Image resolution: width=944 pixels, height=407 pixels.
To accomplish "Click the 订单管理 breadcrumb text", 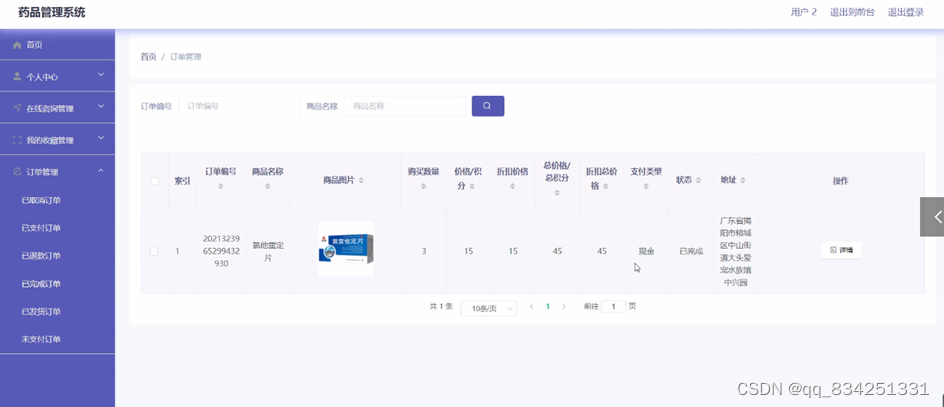I will tap(185, 57).
